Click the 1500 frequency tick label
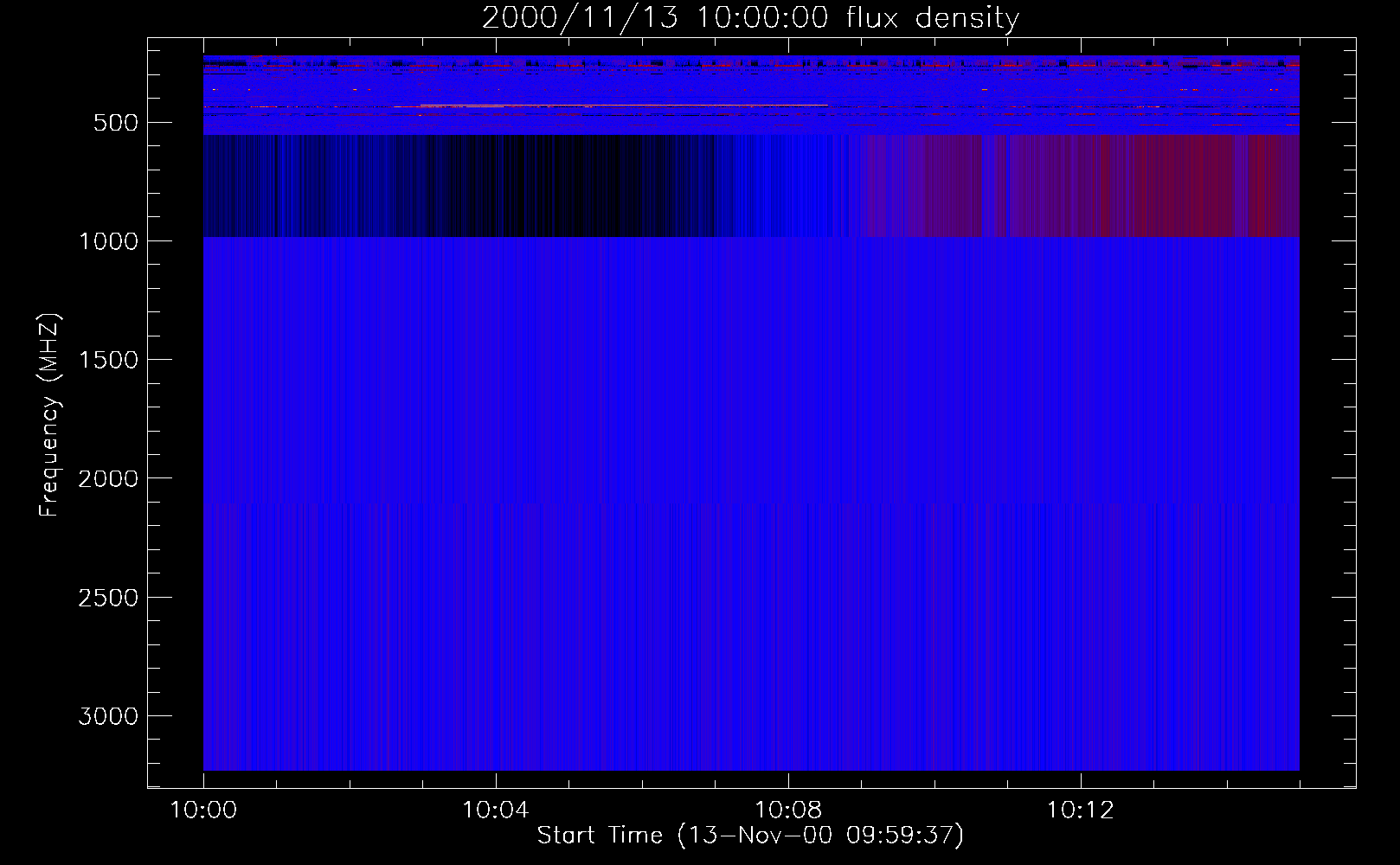This screenshot has width=1400, height=865. coord(108,360)
